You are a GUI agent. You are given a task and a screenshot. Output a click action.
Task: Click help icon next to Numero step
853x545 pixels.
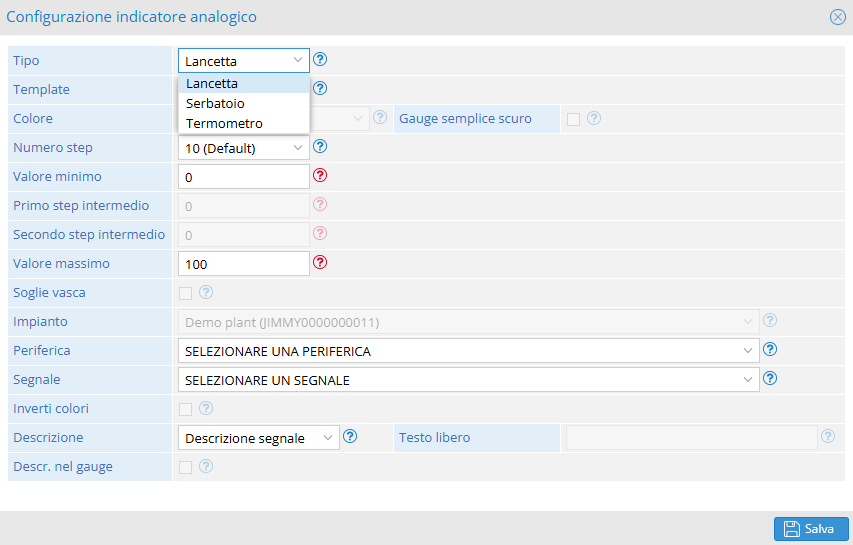(x=320, y=146)
